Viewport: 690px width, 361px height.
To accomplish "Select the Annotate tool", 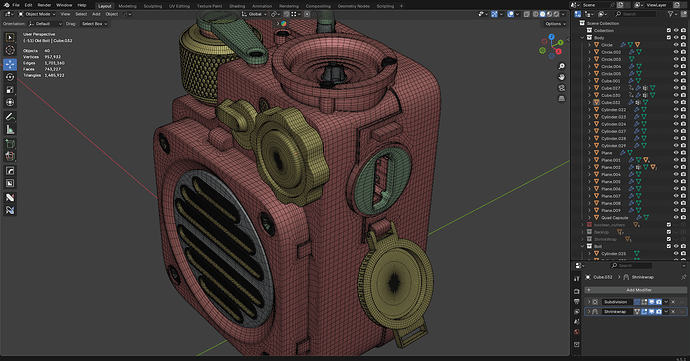I will tap(10, 117).
